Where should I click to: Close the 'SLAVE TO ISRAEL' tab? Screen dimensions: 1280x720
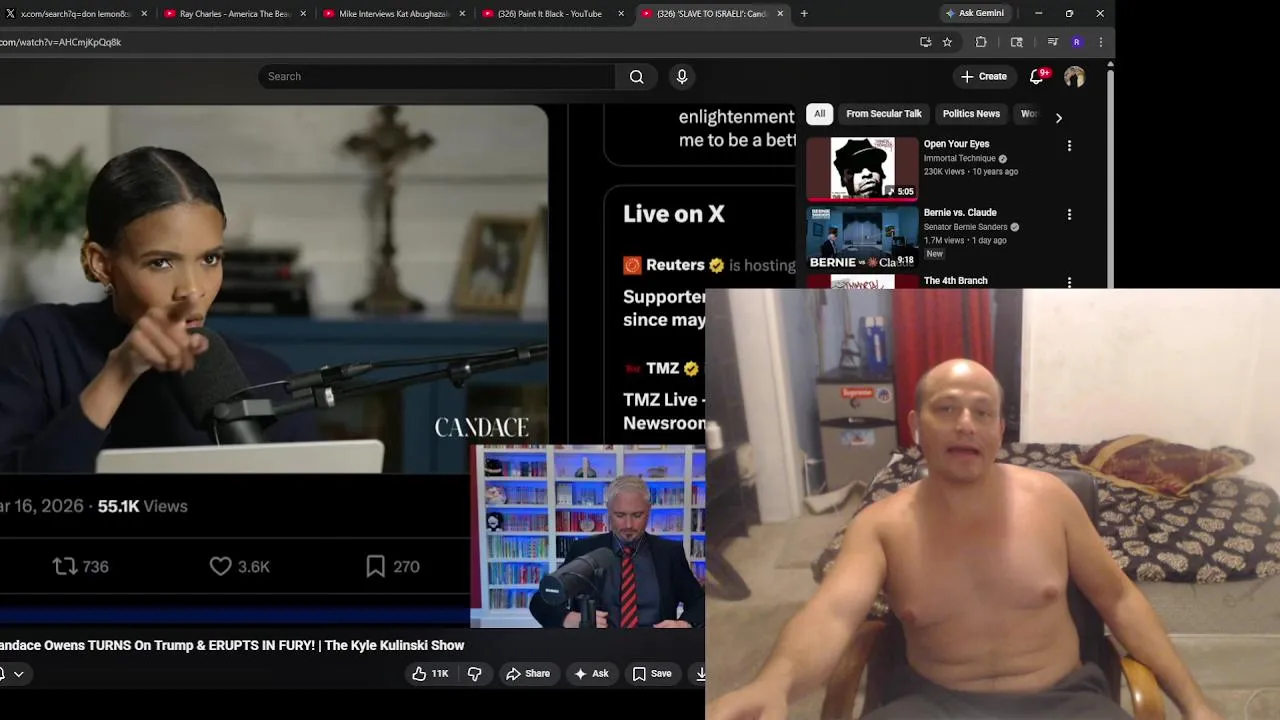point(780,14)
